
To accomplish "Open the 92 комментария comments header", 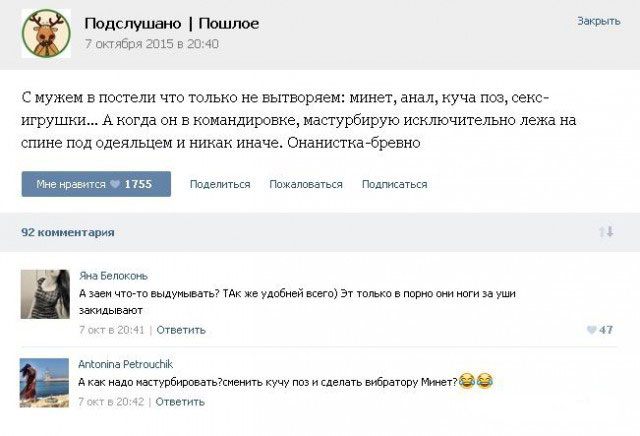I will [x=68, y=232].
